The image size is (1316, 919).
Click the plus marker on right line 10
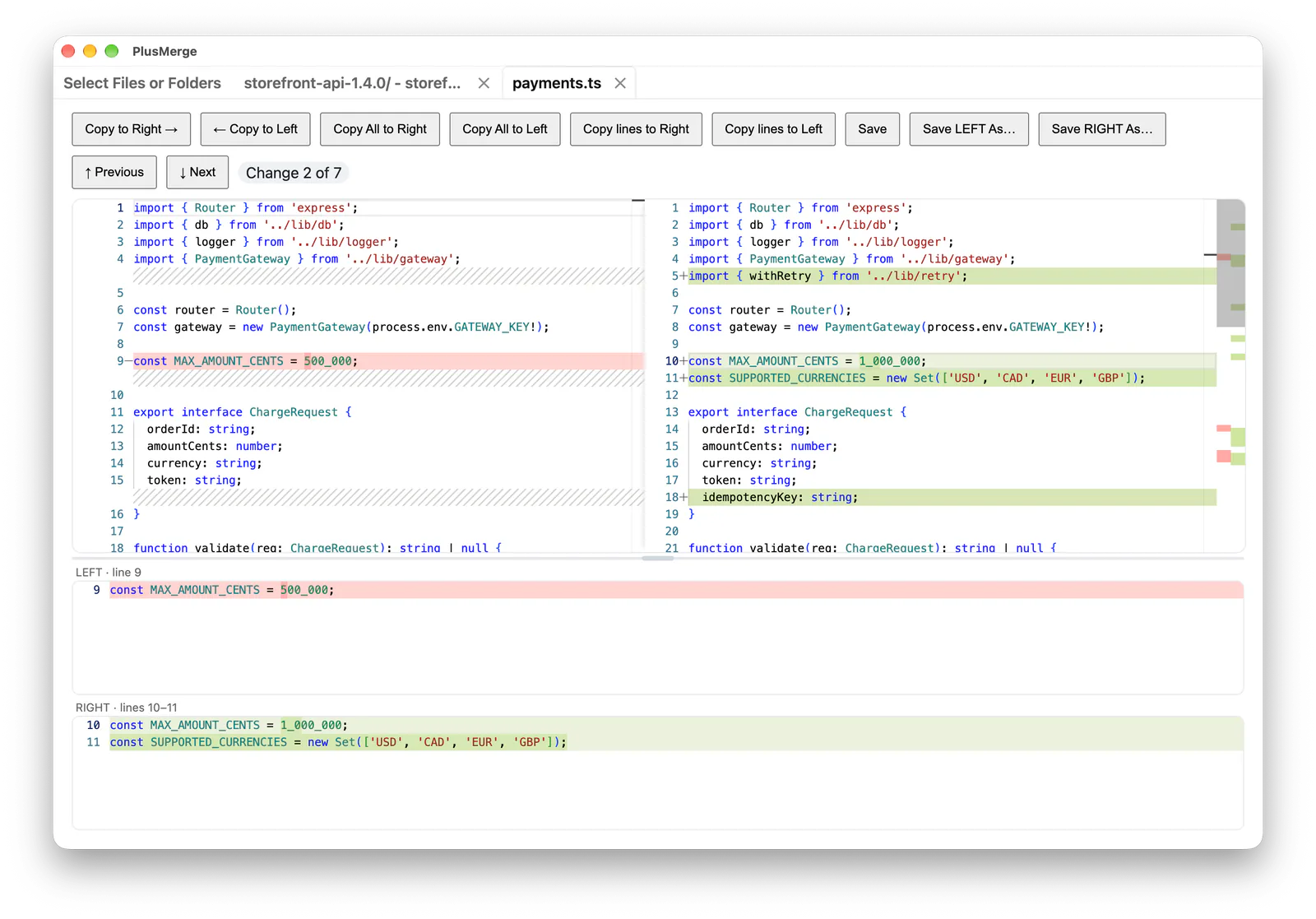pyautogui.click(x=683, y=361)
